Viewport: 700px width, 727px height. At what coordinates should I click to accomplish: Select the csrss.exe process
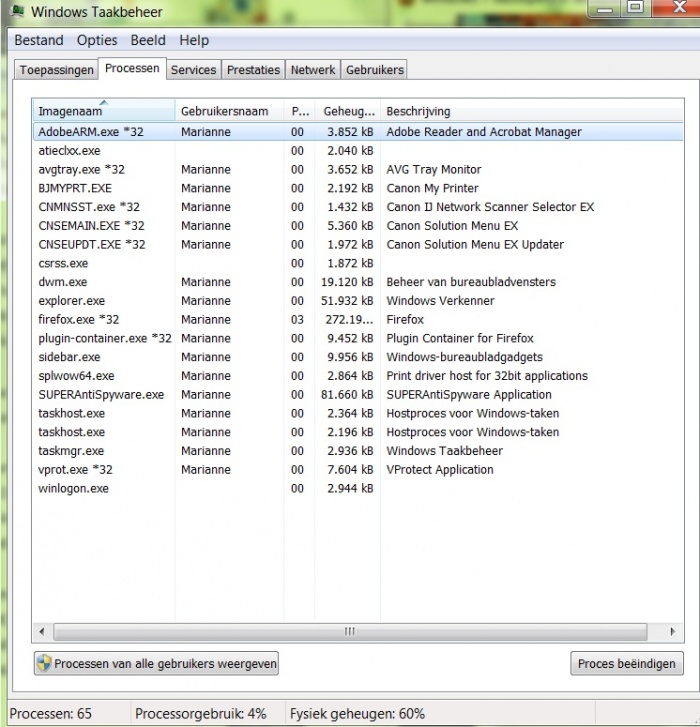click(358, 263)
